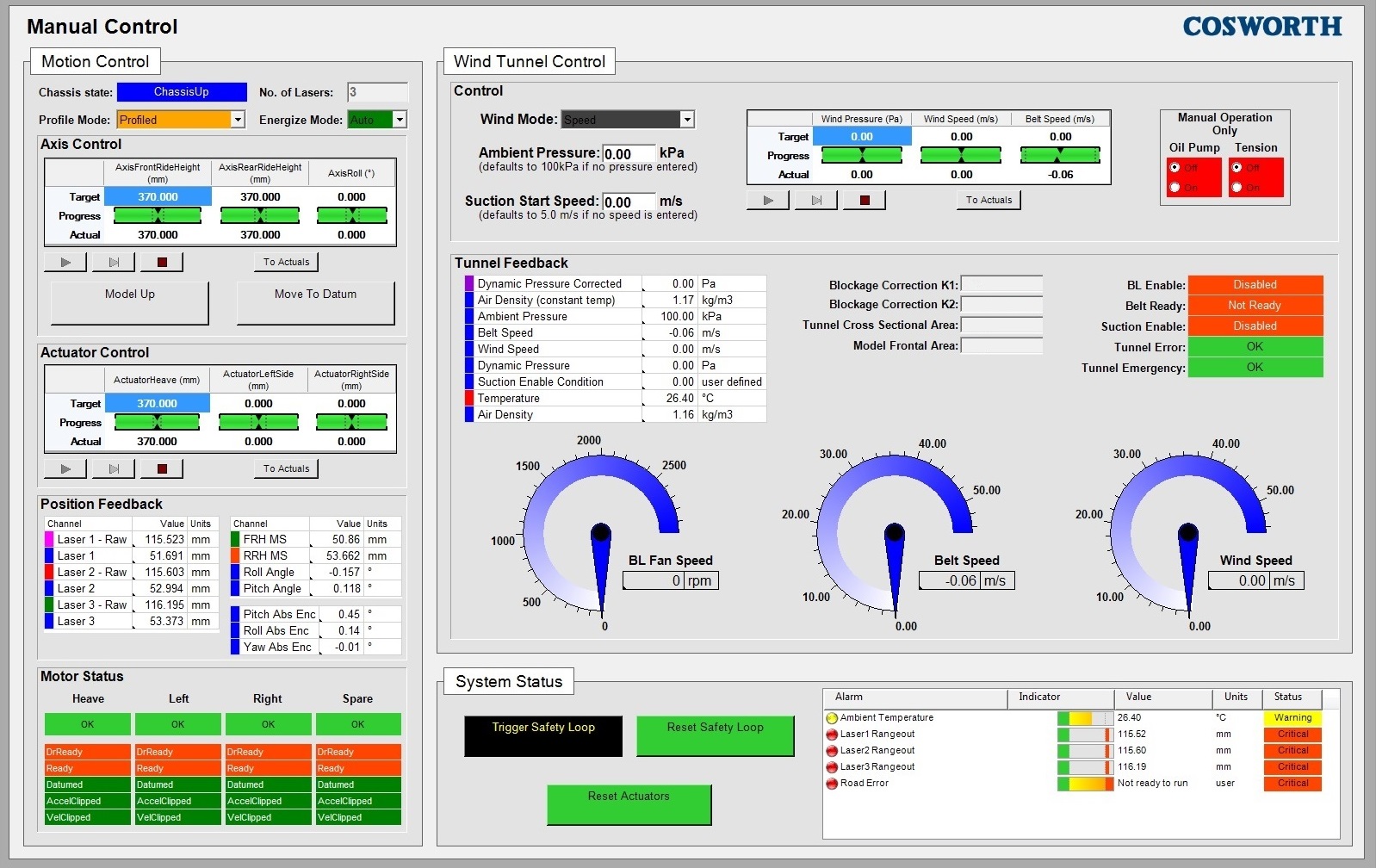Select the Tension Off radio button

(1237, 168)
